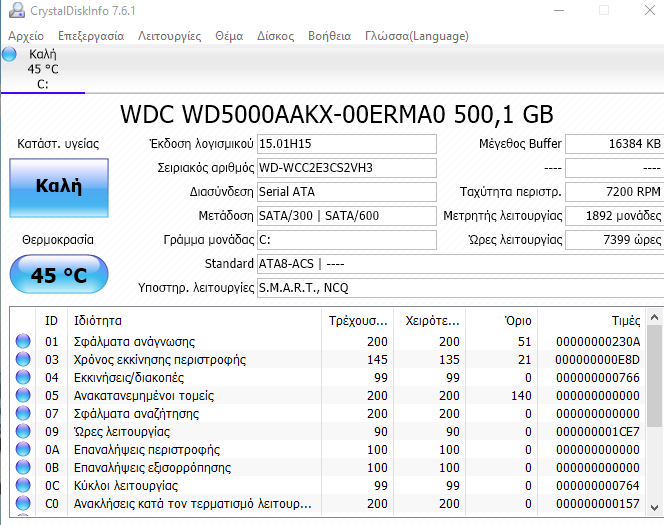Click status orb for row 04 Εκκινήσεις/διακοπές
This screenshot has width=664, height=525.
click(x=23, y=377)
